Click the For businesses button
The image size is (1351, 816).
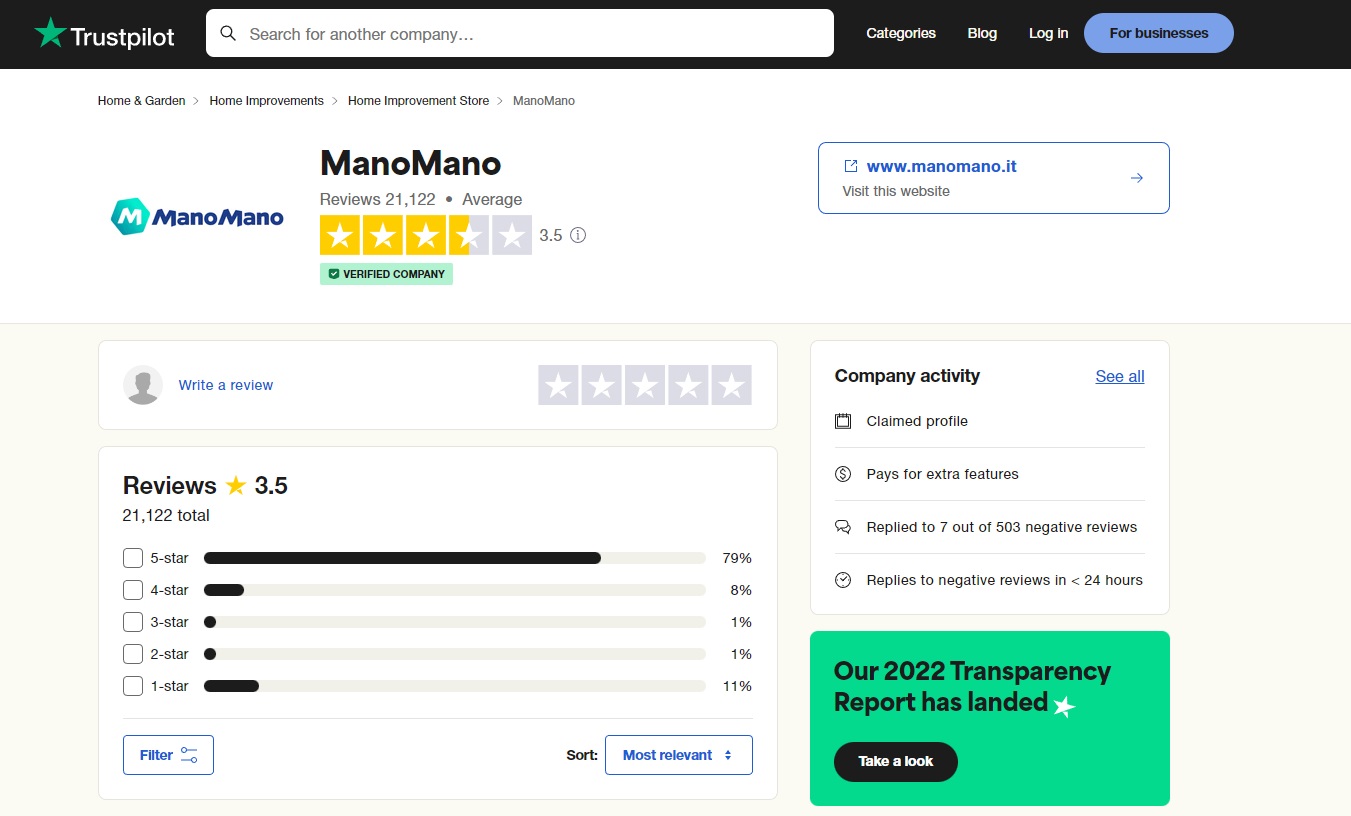point(1159,33)
